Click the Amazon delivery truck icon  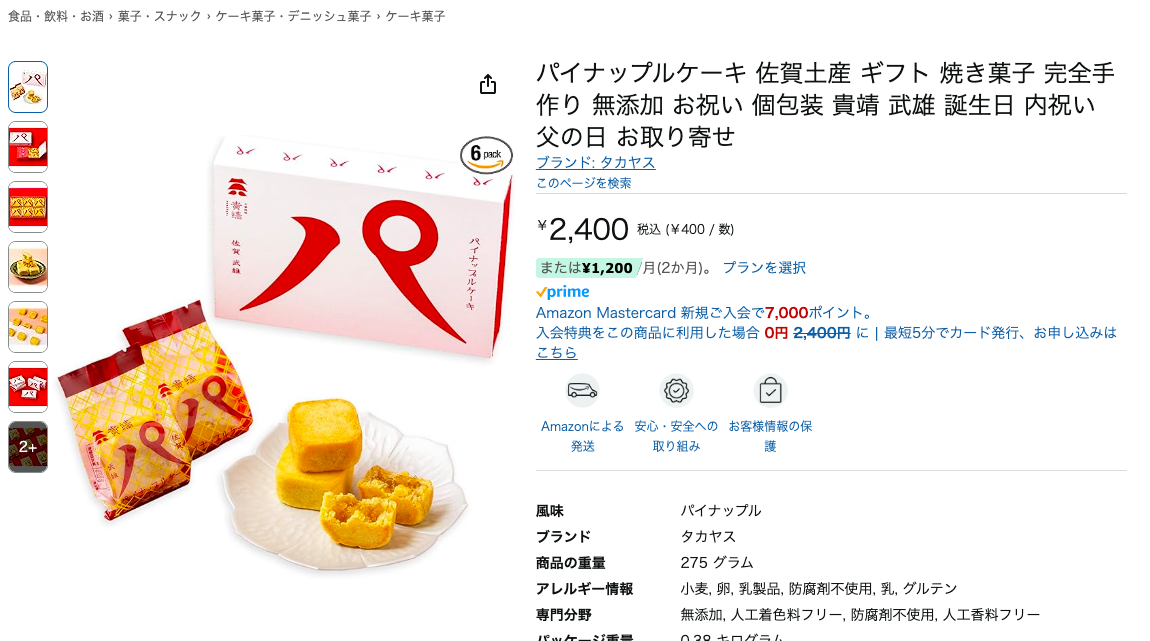[582, 391]
